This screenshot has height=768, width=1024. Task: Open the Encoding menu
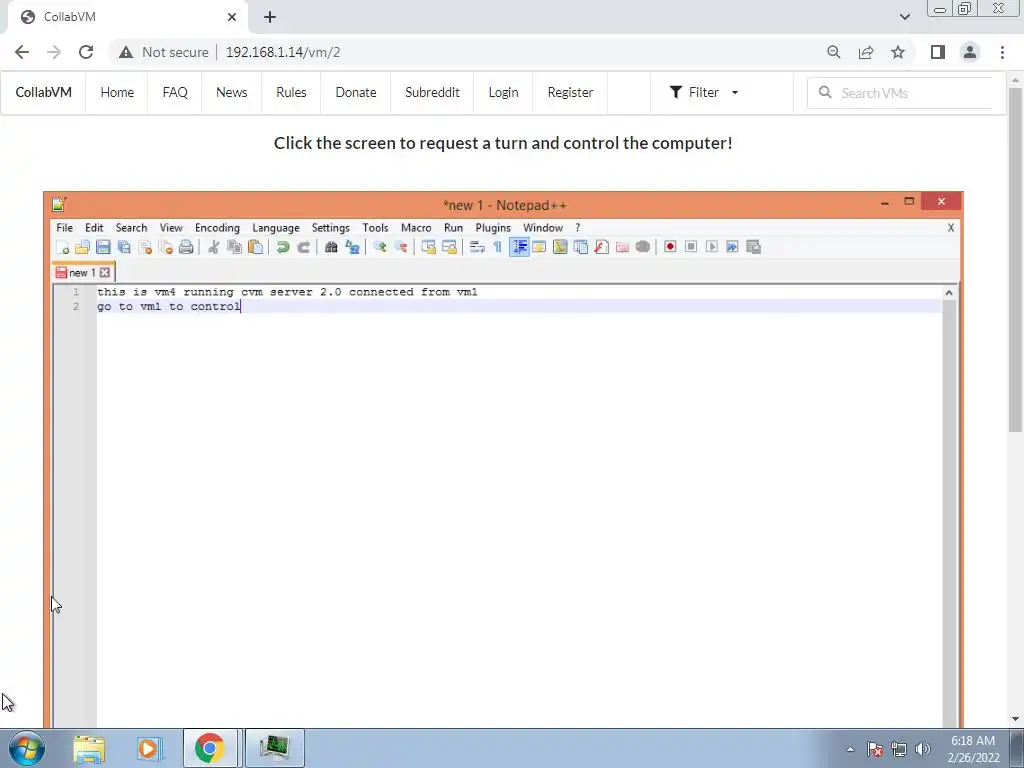tap(217, 227)
